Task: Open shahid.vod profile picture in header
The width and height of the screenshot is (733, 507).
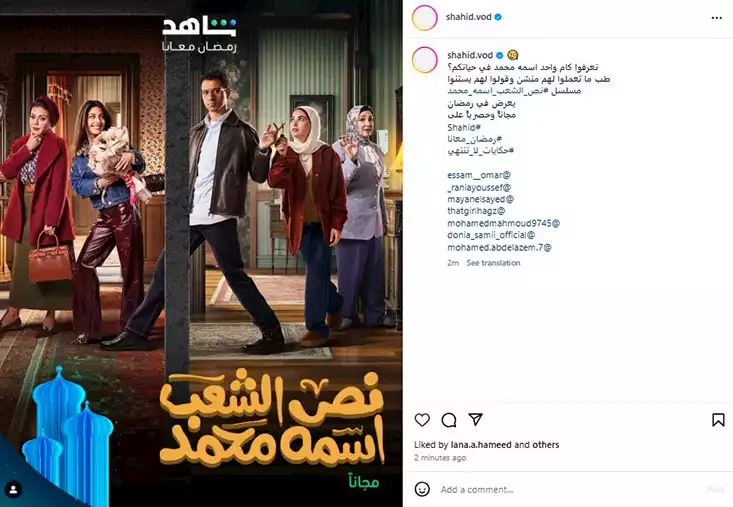Action: pos(424,18)
